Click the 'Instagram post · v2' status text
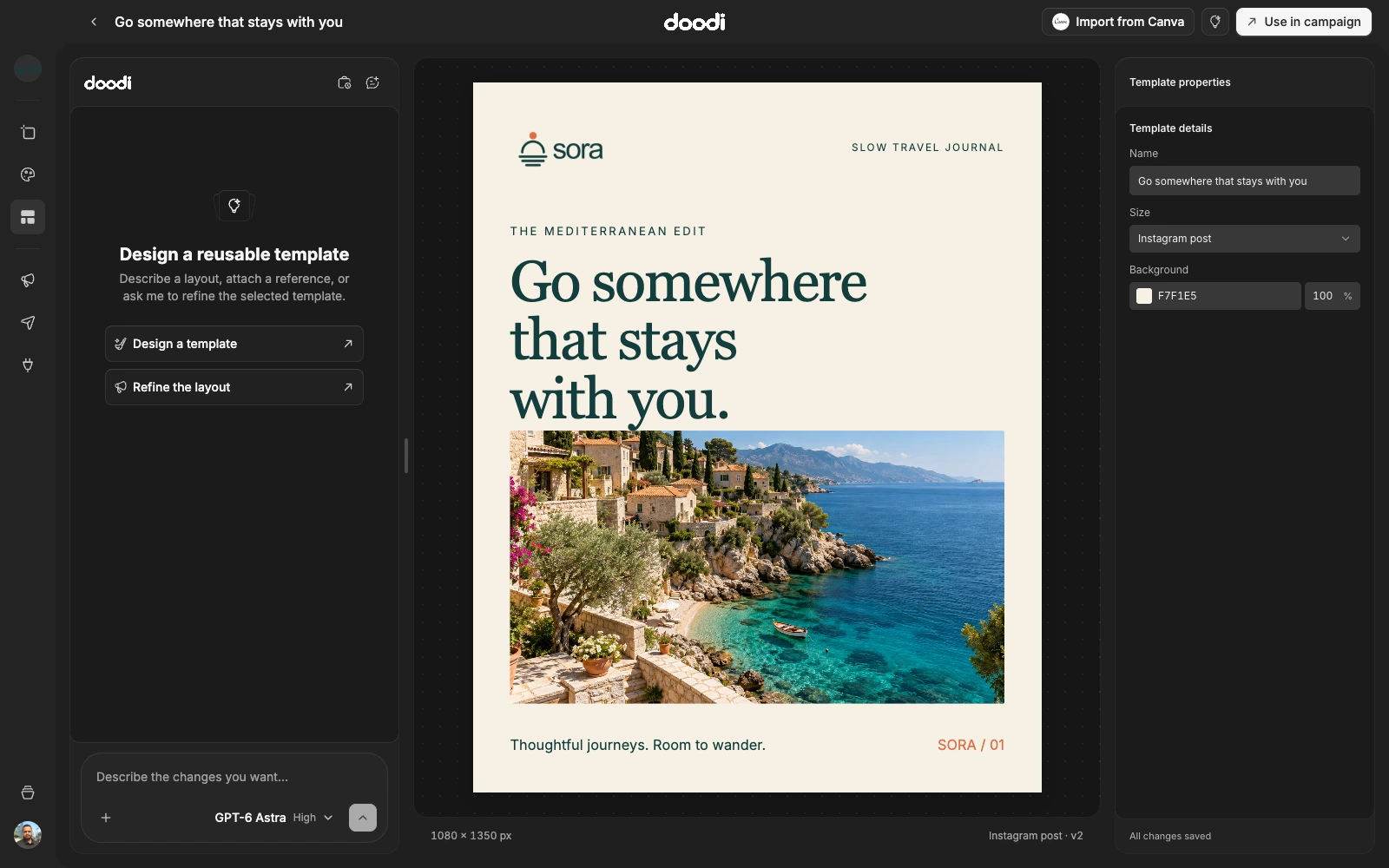 pyautogui.click(x=1036, y=836)
